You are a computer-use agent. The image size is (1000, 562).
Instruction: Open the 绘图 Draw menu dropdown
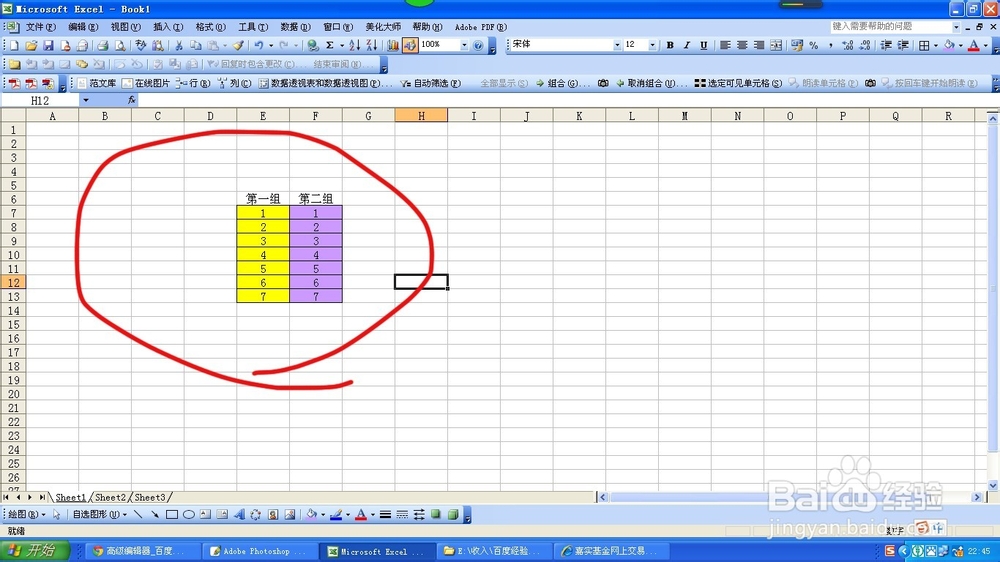pos(26,515)
